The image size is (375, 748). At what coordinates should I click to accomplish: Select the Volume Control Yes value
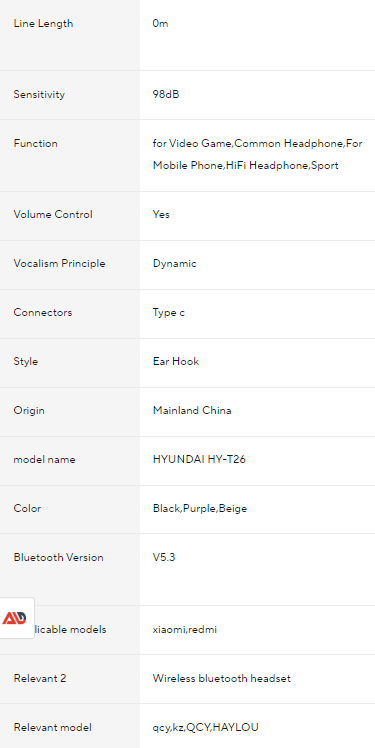point(161,215)
